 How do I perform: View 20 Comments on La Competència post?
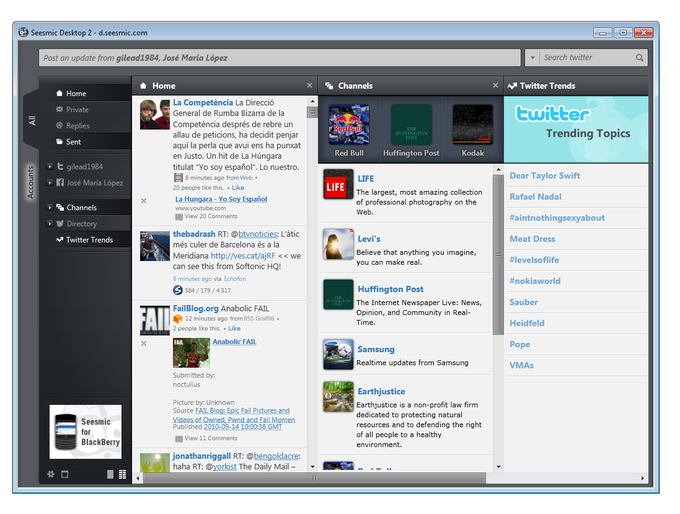[211, 216]
